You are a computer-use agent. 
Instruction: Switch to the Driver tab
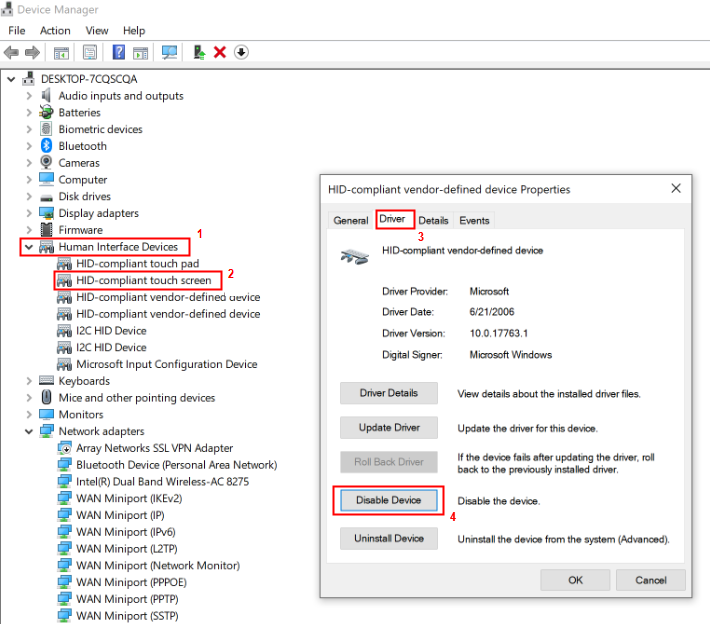393,220
